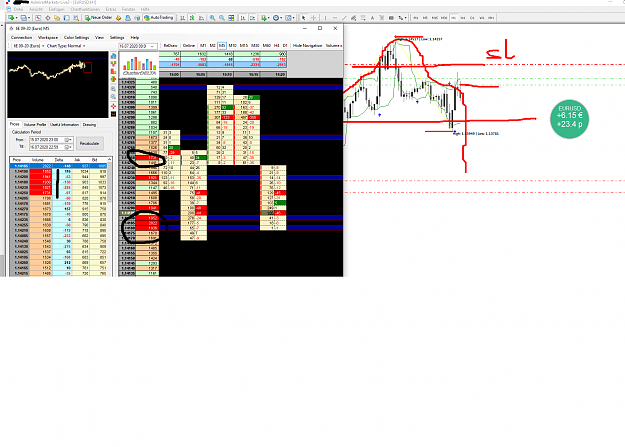Open the Drawing tab
This screenshot has height=447, width=625.
89,124
